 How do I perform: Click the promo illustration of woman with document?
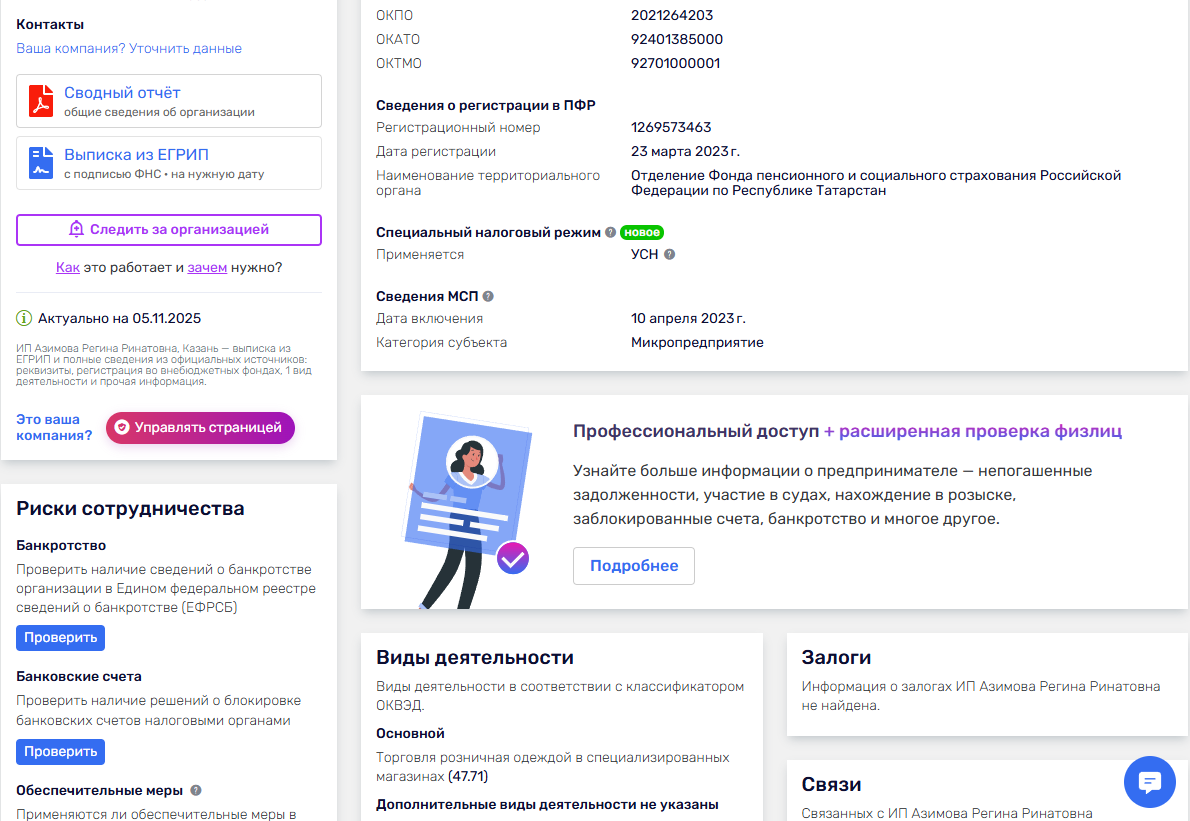point(460,505)
